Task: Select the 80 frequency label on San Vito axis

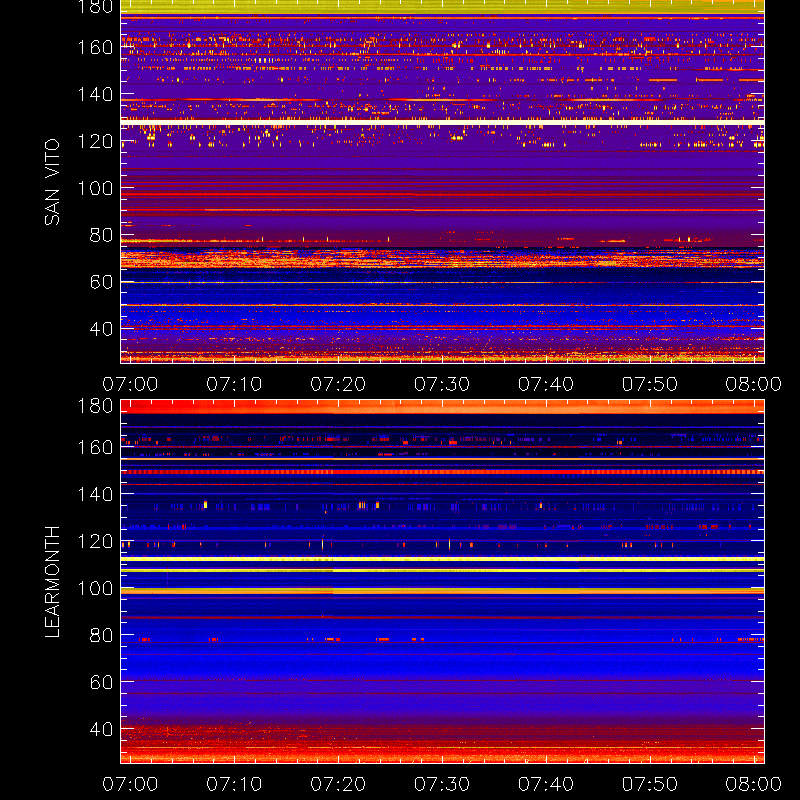Action: tap(101, 235)
